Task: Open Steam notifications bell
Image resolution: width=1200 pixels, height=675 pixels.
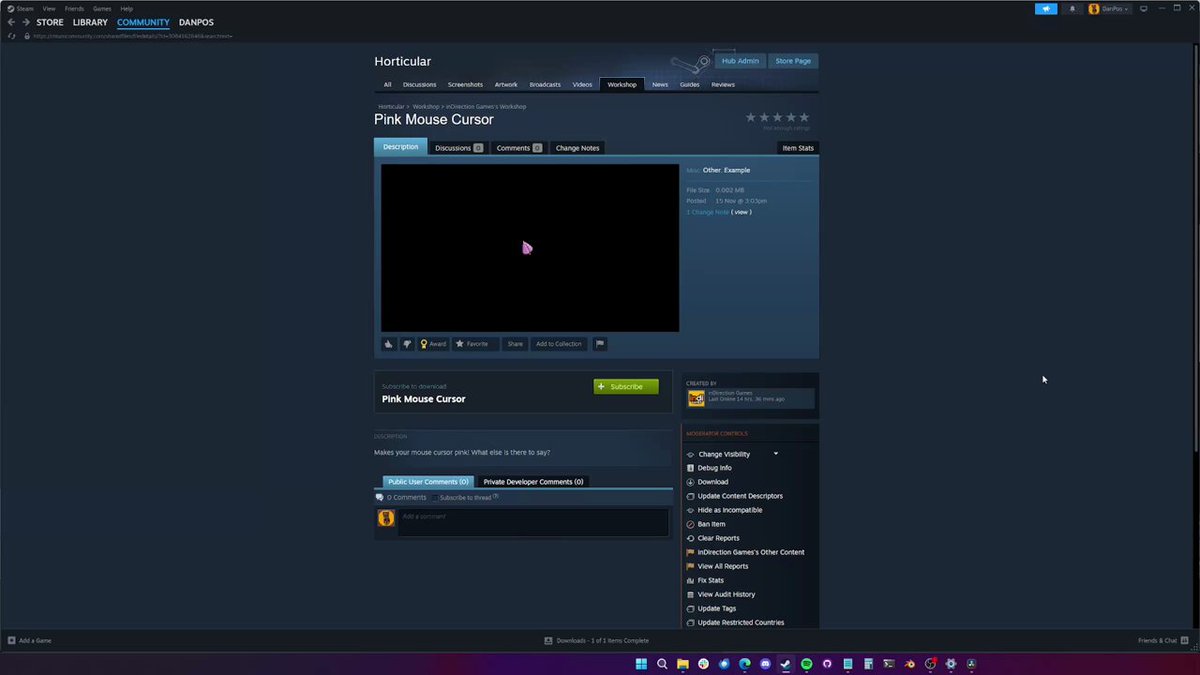Action: click(1072, 9)
